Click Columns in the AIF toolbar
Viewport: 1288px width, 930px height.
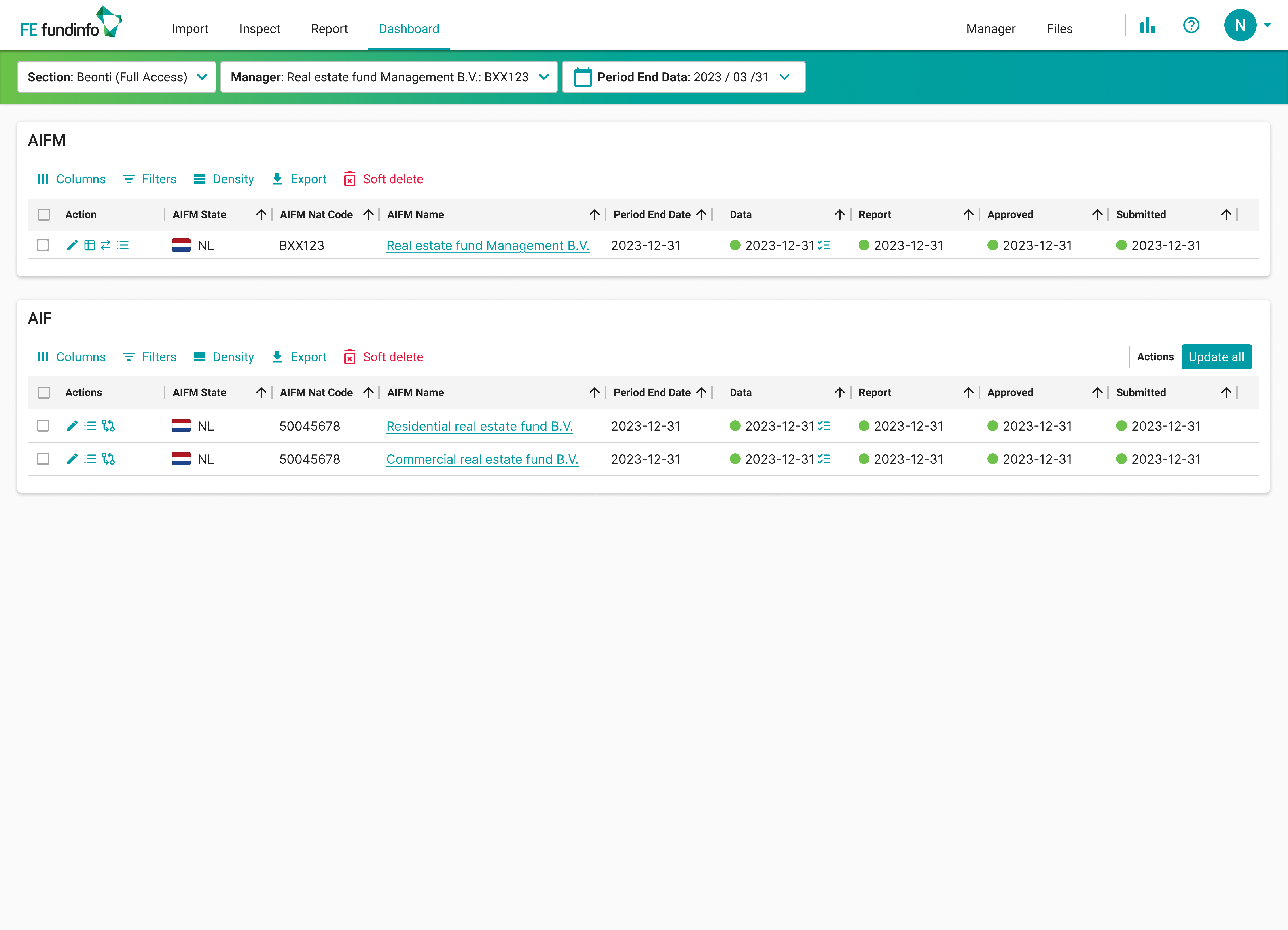pos(72,357)
